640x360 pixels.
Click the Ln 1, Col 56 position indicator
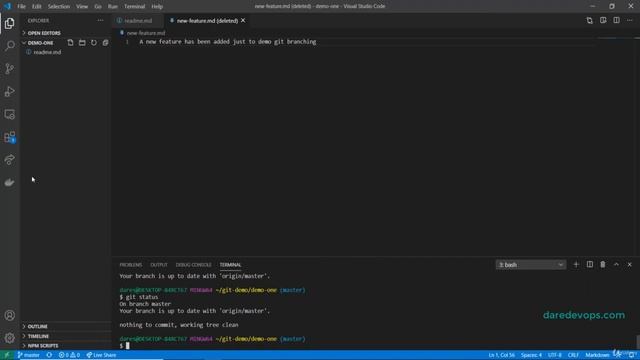502,355
